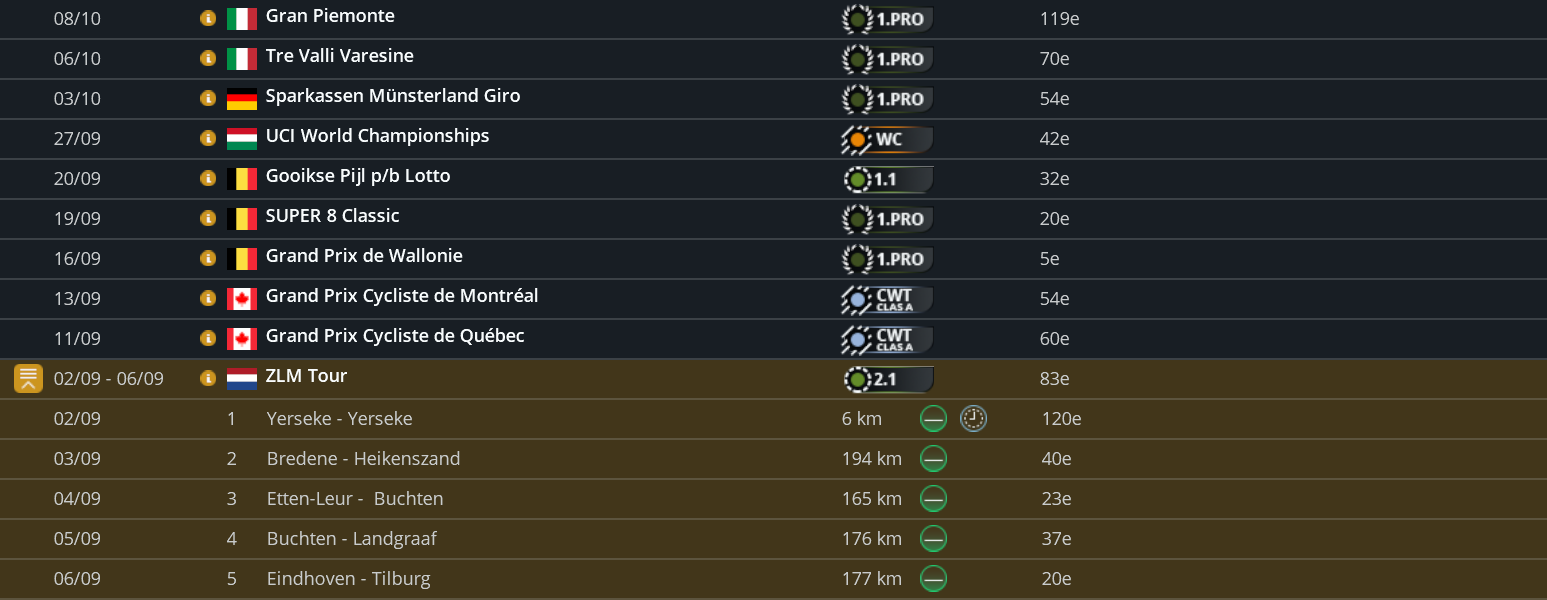Click flat profile icon for Yerseke stage
Image resolution: width=1547 pixels, height=600 pixels.
tap(933, 419)
